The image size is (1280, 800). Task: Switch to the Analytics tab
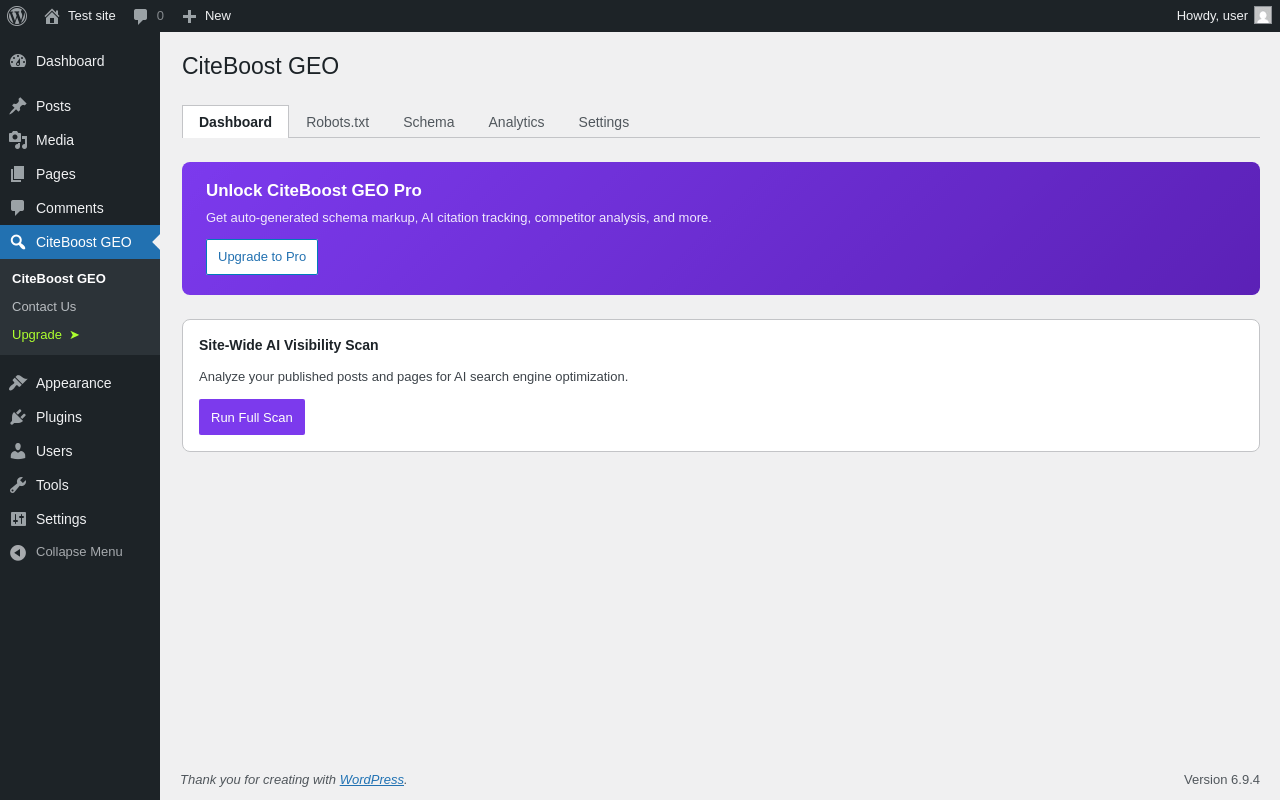tap(516, 122)
